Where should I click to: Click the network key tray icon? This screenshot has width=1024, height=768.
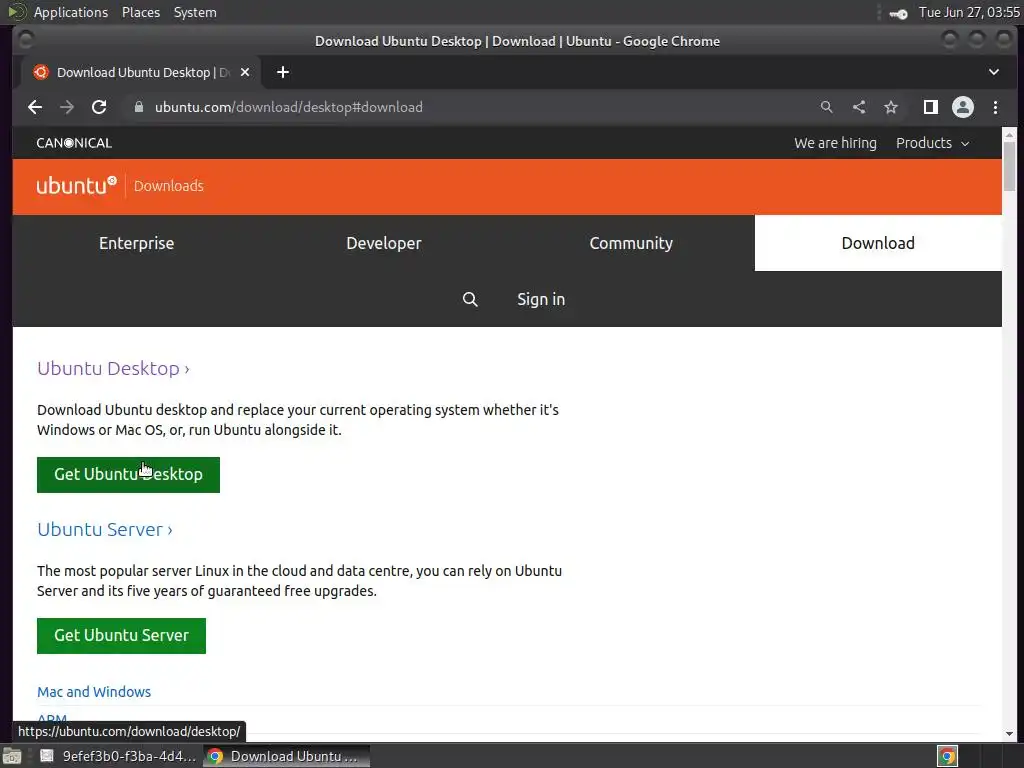point(898,13)
